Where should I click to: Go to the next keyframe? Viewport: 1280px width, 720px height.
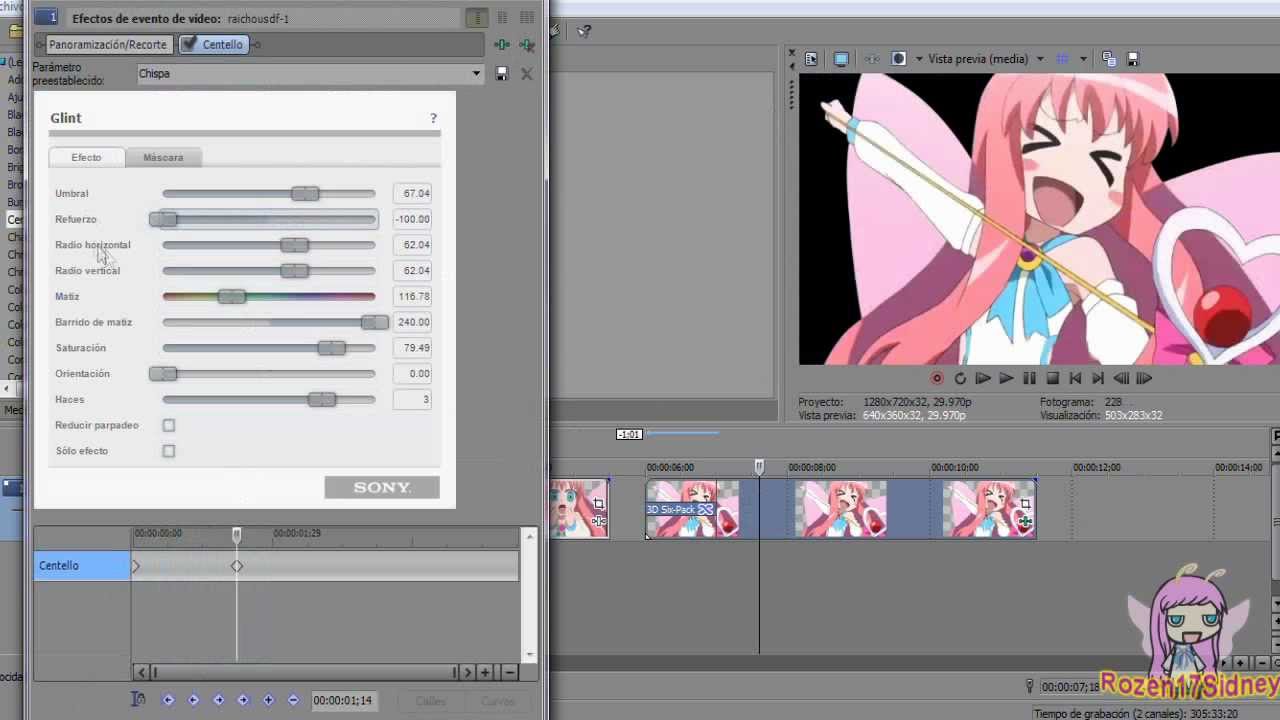pos(218,700)
